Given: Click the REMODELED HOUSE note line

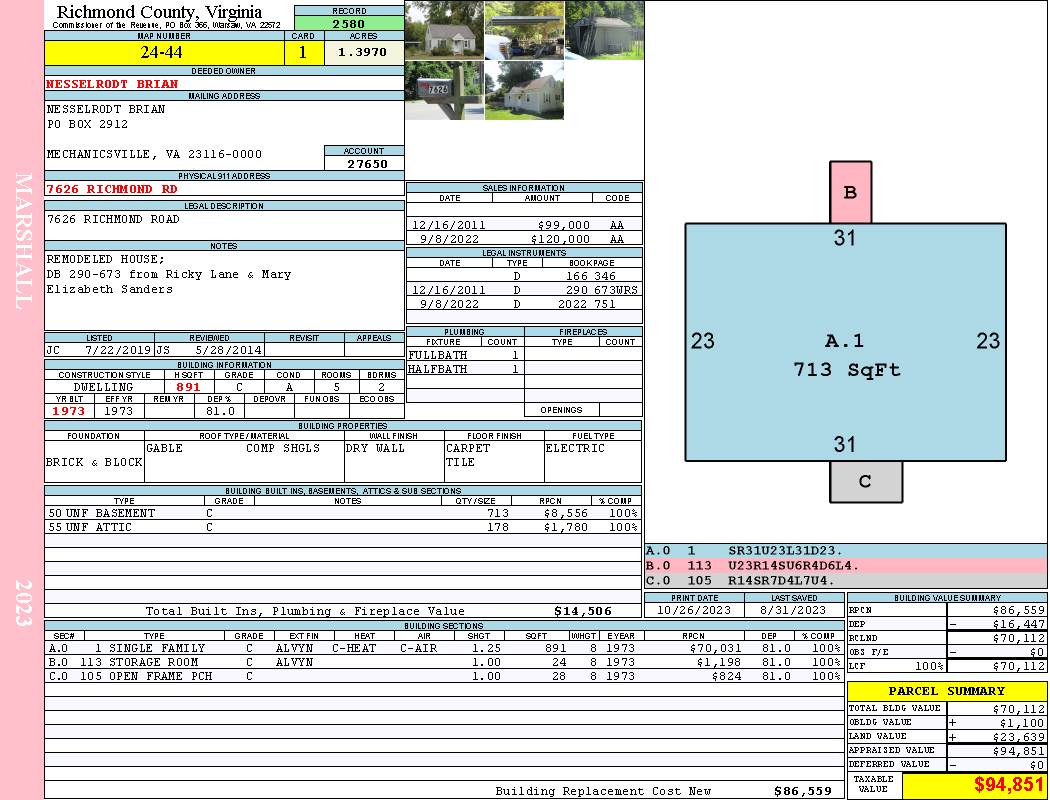Looking at the screenshot, I should point(105,259).
